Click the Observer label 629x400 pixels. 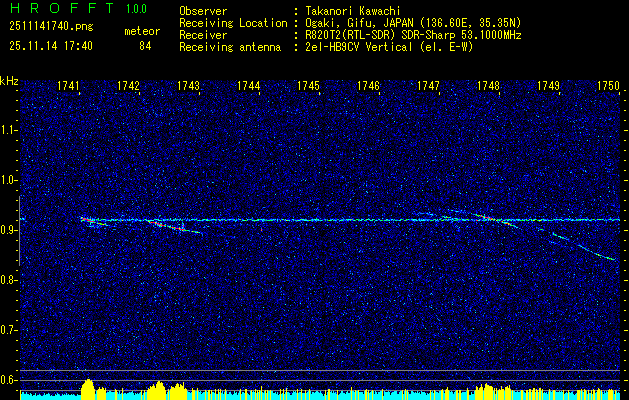(203, 11)
